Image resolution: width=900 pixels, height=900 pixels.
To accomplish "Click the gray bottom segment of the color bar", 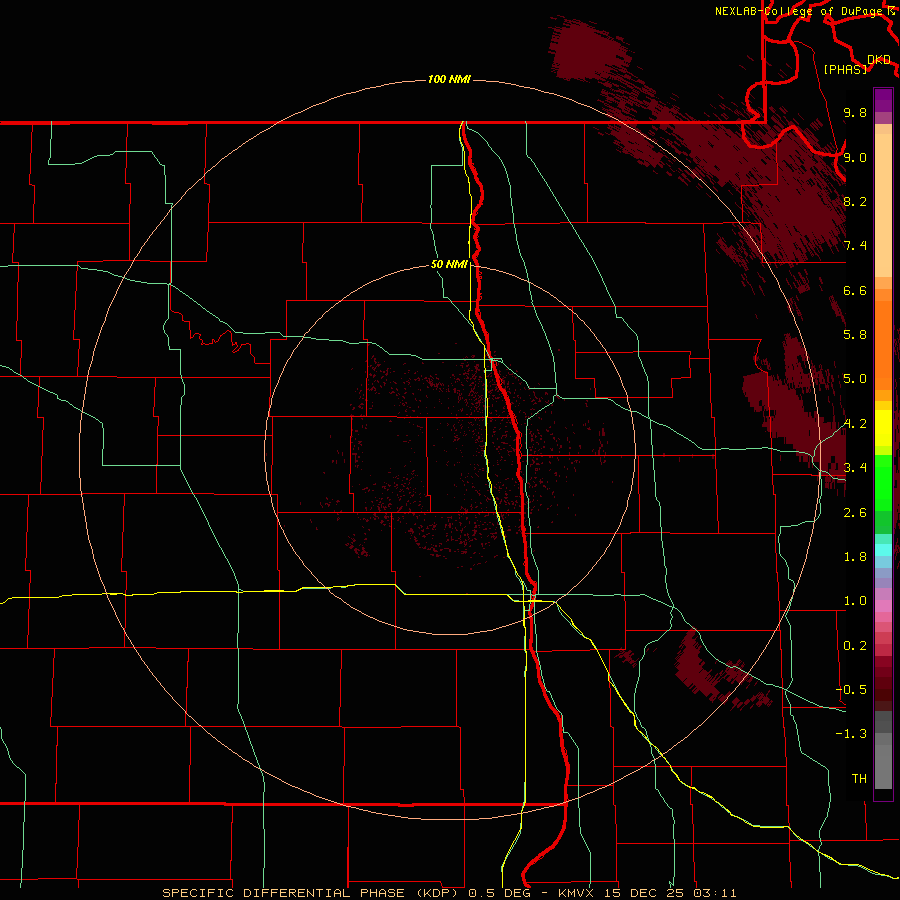I will click(883, 761).
